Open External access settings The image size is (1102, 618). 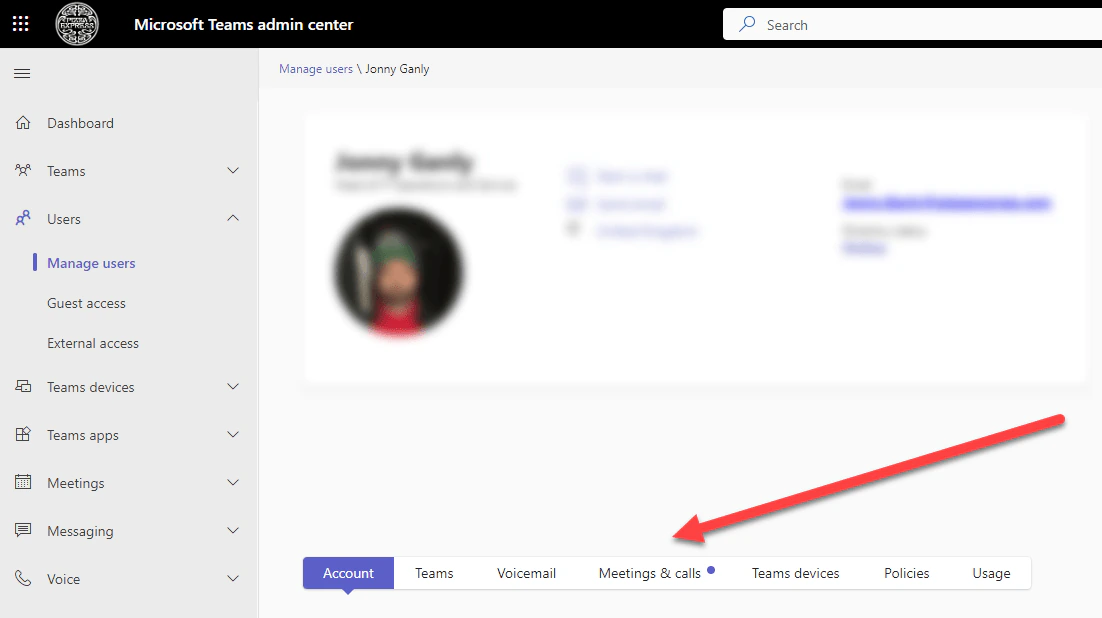pos(93,343)
